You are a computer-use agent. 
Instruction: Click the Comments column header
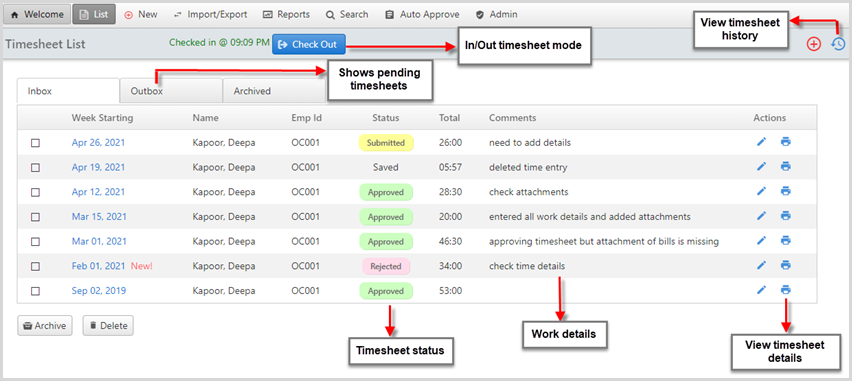[512, 118]
